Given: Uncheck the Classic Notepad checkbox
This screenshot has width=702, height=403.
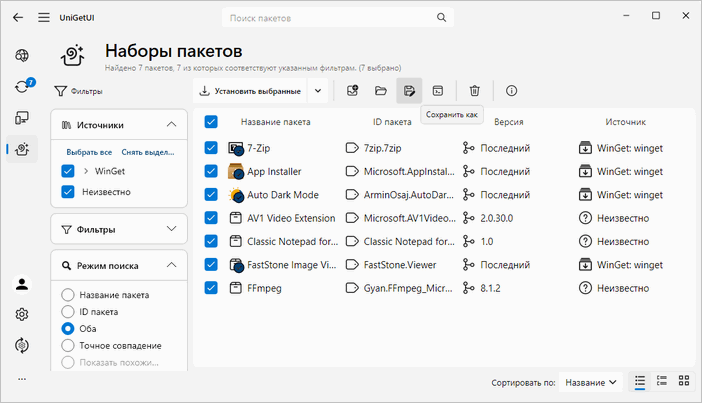Looking at the screenshot, I should 211,241.
